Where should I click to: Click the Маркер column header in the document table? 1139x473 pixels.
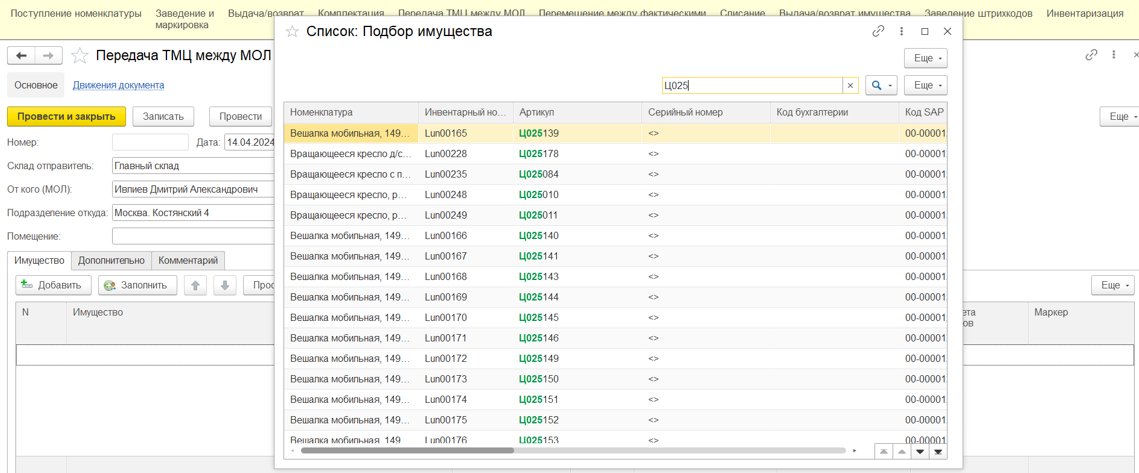point(1081,322)
